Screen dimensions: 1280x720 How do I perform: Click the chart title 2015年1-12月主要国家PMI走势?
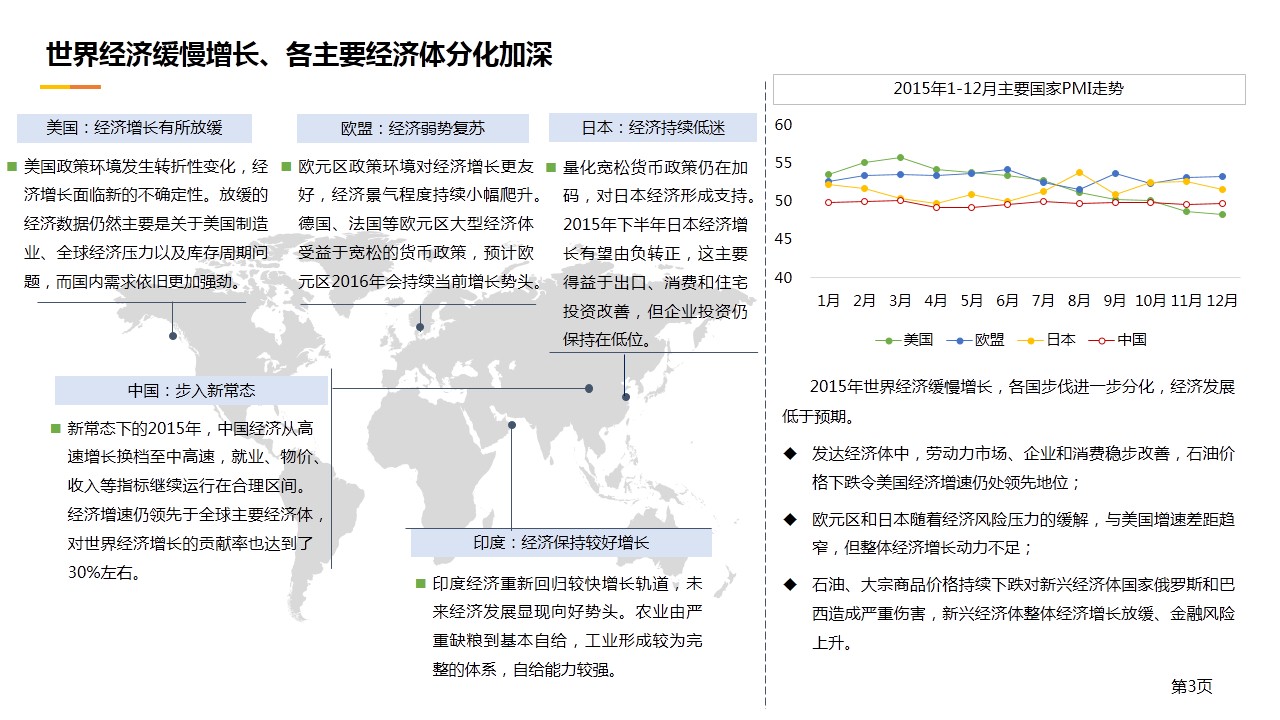pyautogui.click(x=1009, y=89)
